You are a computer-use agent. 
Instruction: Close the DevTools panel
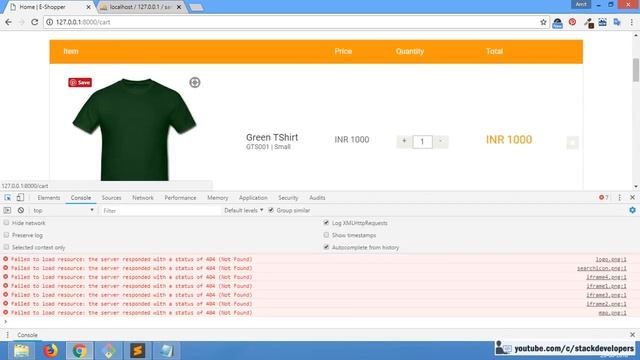632,198
